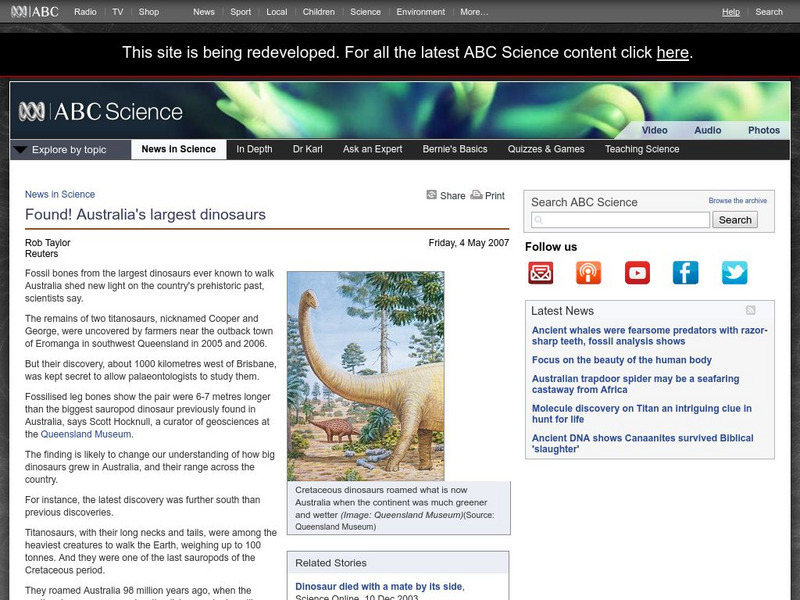The width and height of the screenshot is (800, 600).
Task: Click Local in the top bar
Action: (x=277, y=12)
